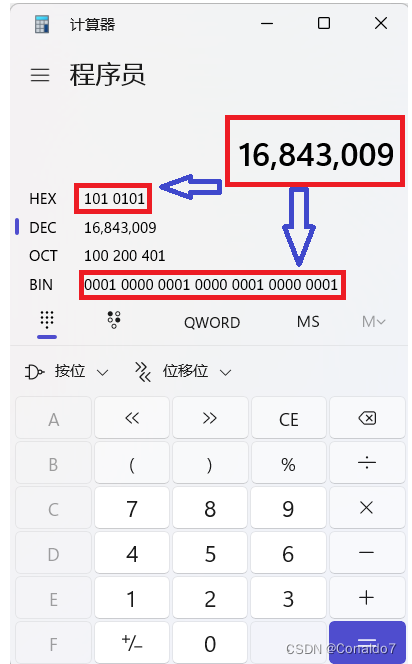Click the right shift >> key
The height and width of the screenshot is (664, 412).
[x=210, y=418]
